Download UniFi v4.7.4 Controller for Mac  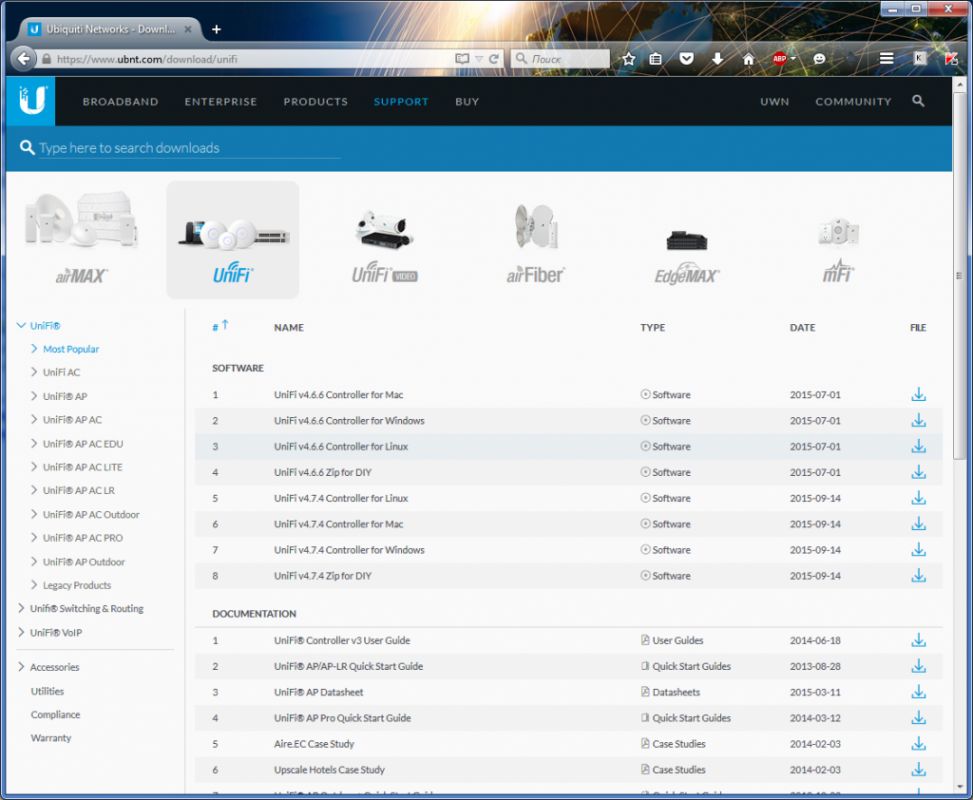[918, 524]
